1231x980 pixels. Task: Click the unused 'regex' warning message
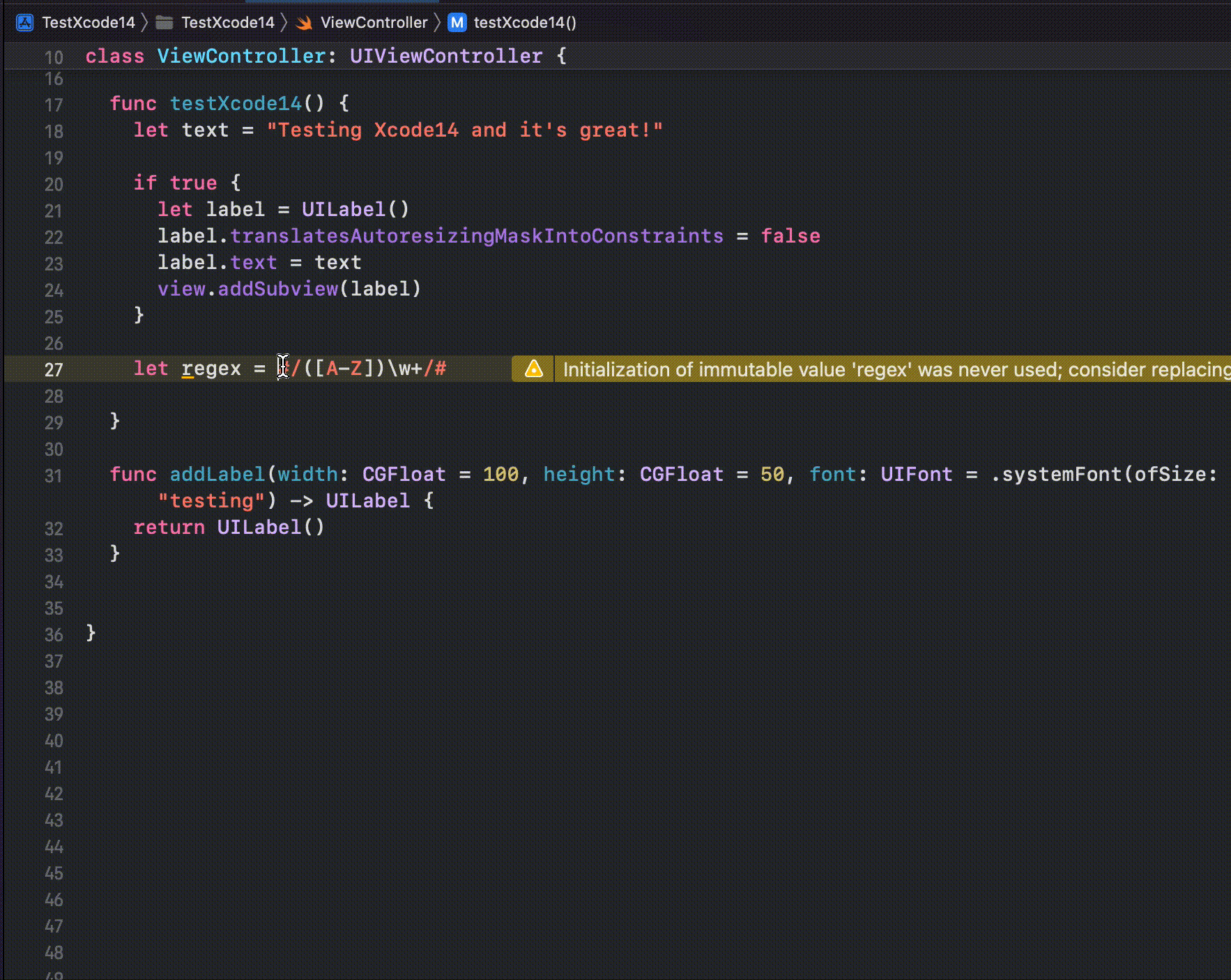tap(896, 369)
